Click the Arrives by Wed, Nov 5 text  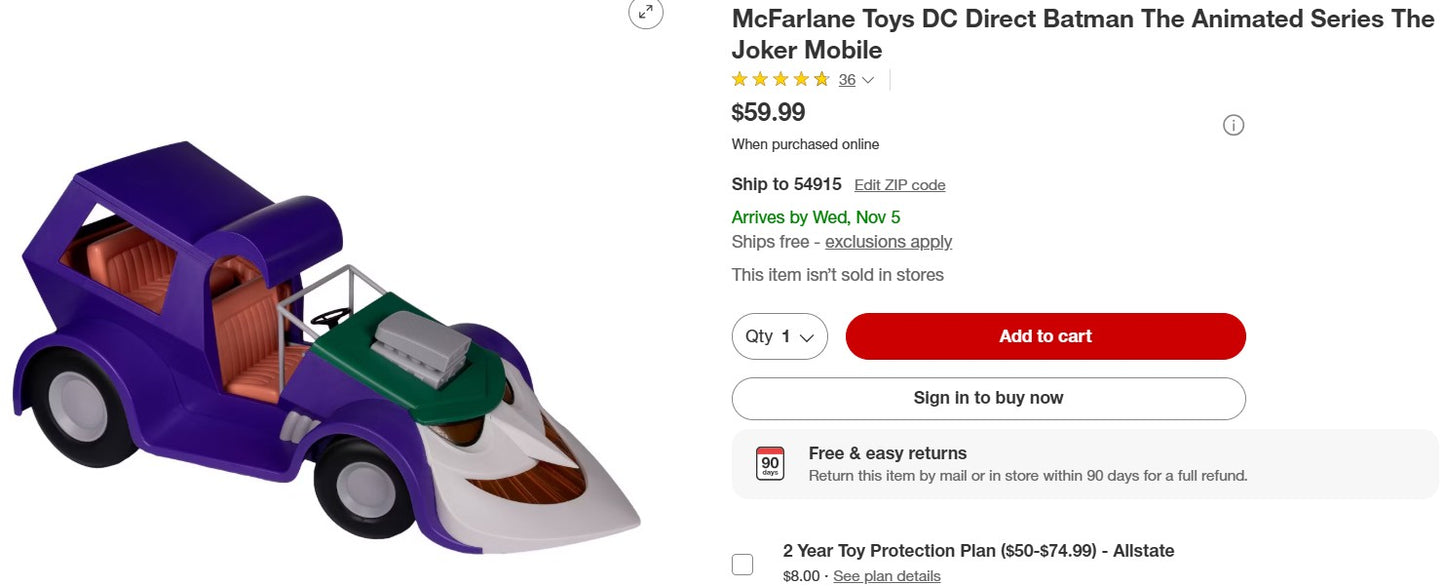coord(815,217)
